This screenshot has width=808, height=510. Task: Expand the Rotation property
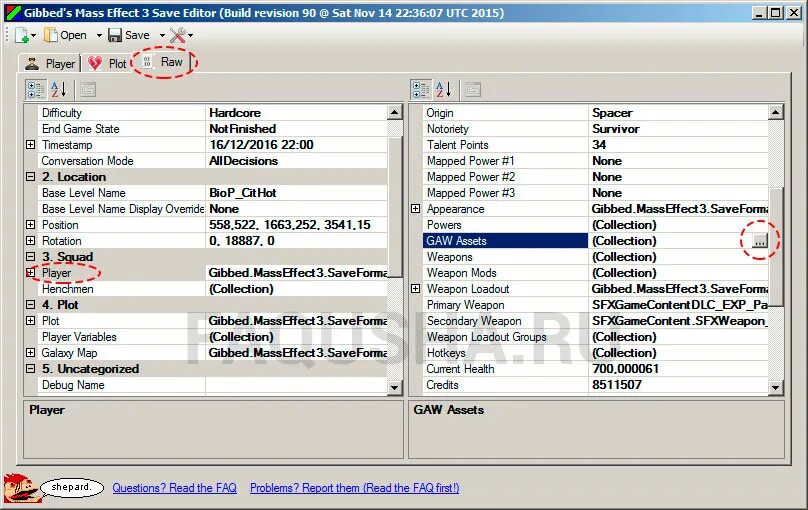[30, 241]
